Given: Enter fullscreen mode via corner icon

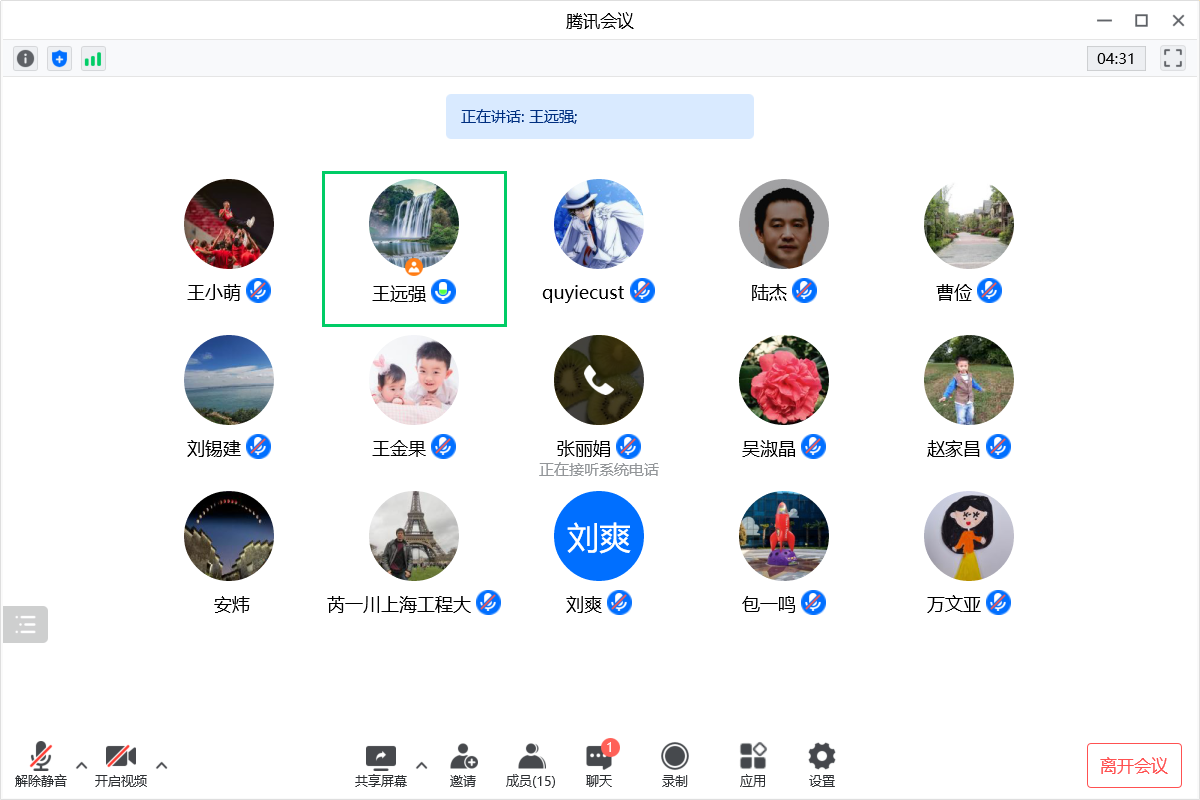Looking at the screenshot, I should (1172, 58).
